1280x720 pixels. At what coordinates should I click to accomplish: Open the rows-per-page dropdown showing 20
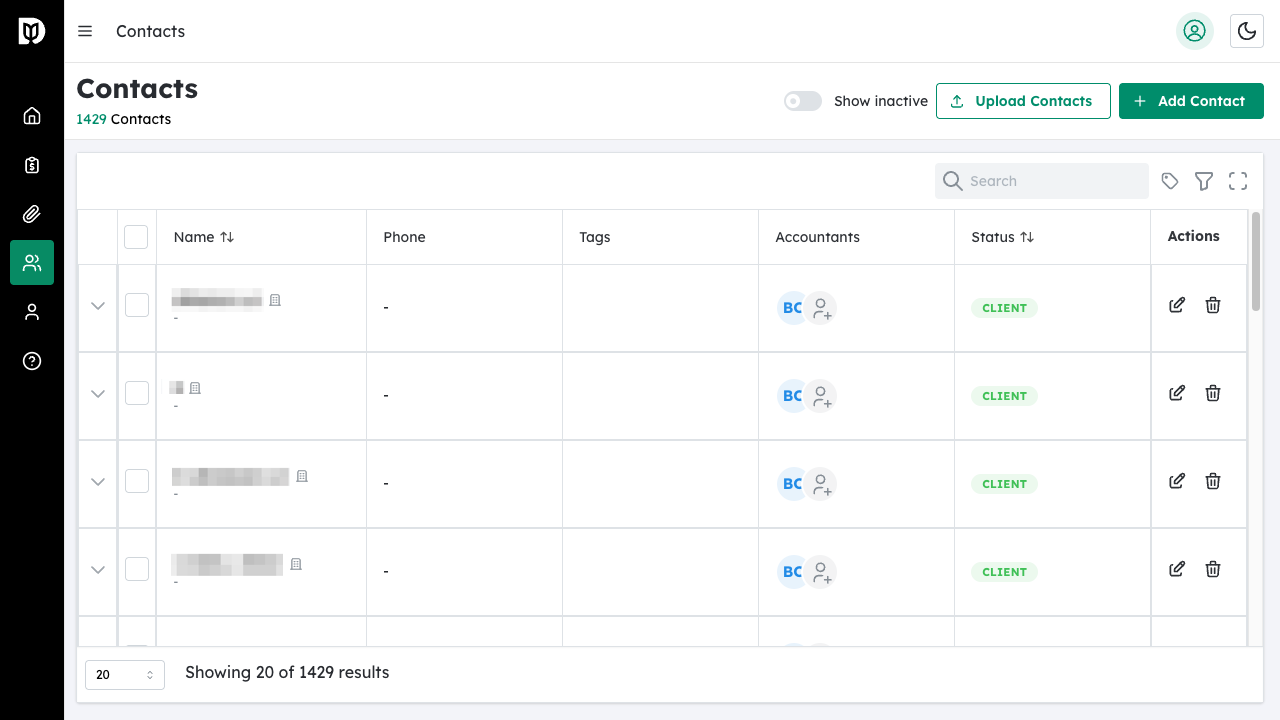[x=125, y=675]
